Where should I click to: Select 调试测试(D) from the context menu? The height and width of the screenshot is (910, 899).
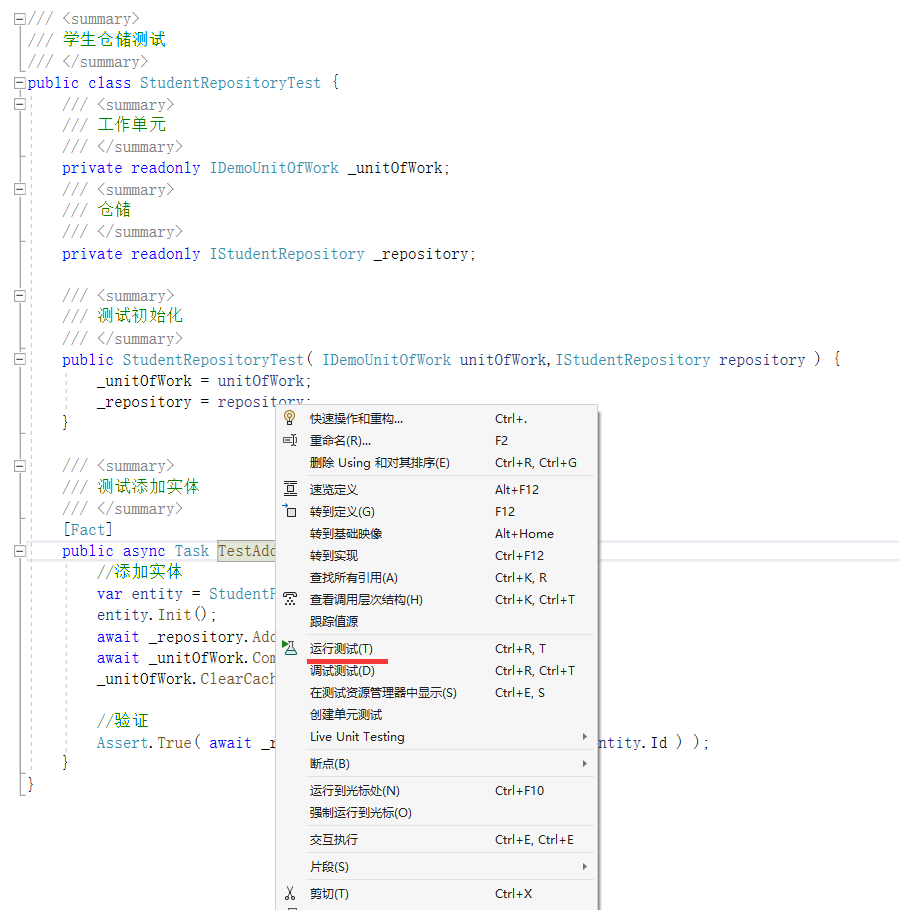pos(342,670)
